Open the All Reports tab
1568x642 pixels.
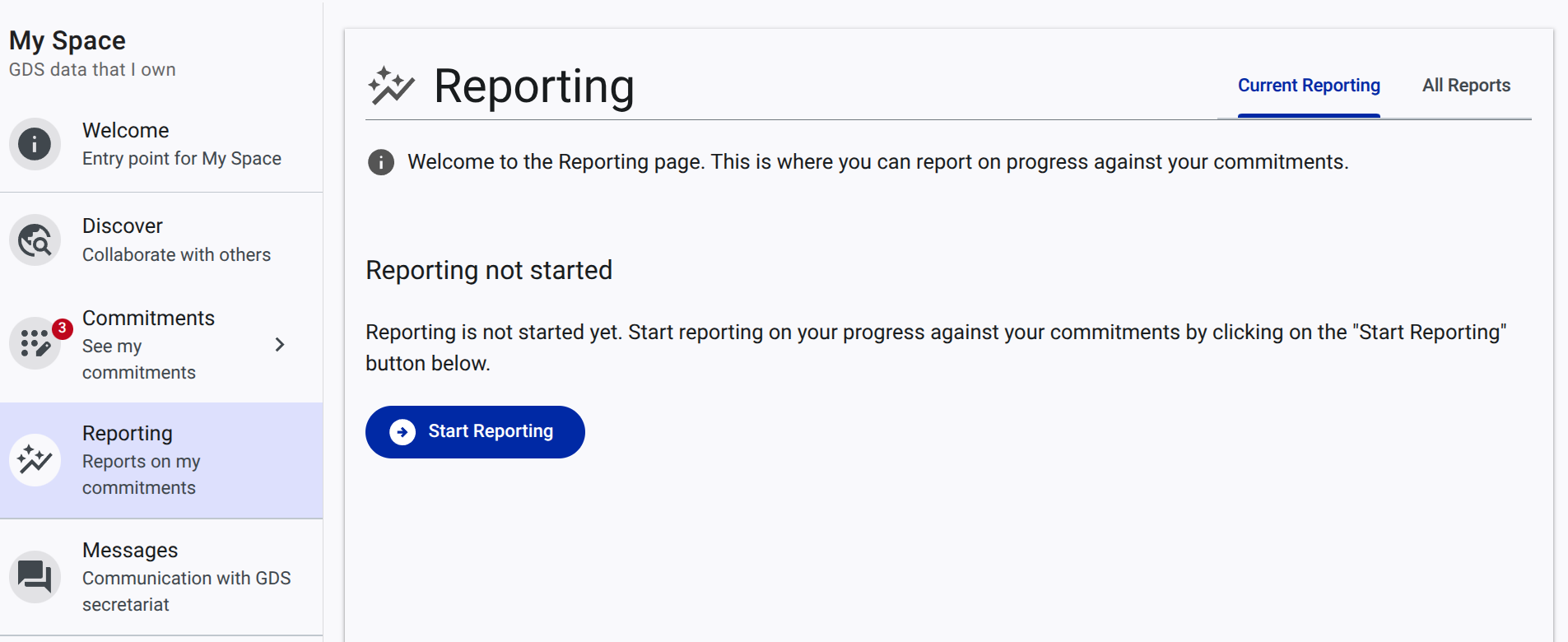[x=1466, y=86]
